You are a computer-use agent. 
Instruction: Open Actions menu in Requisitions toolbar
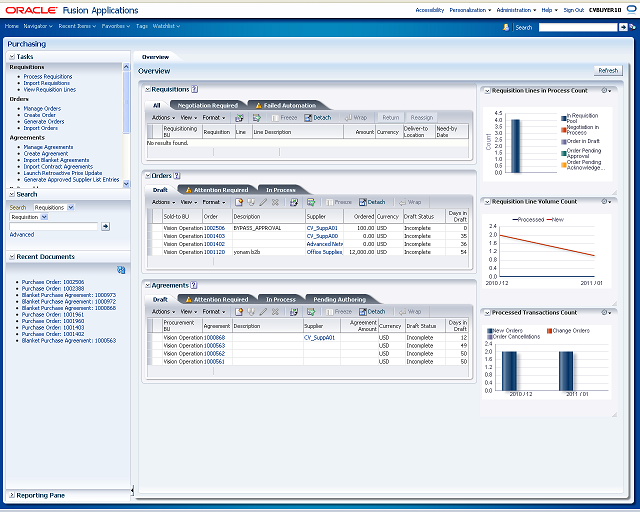pos(163,118)
